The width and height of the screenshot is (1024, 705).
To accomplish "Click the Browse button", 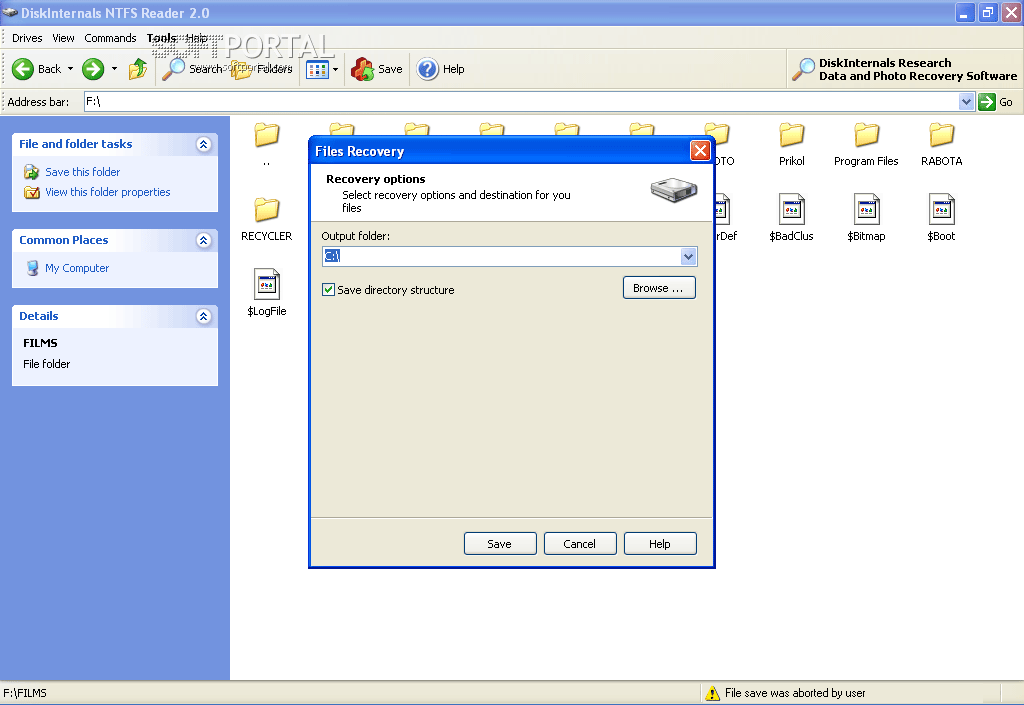I will (x=659, y=288).
